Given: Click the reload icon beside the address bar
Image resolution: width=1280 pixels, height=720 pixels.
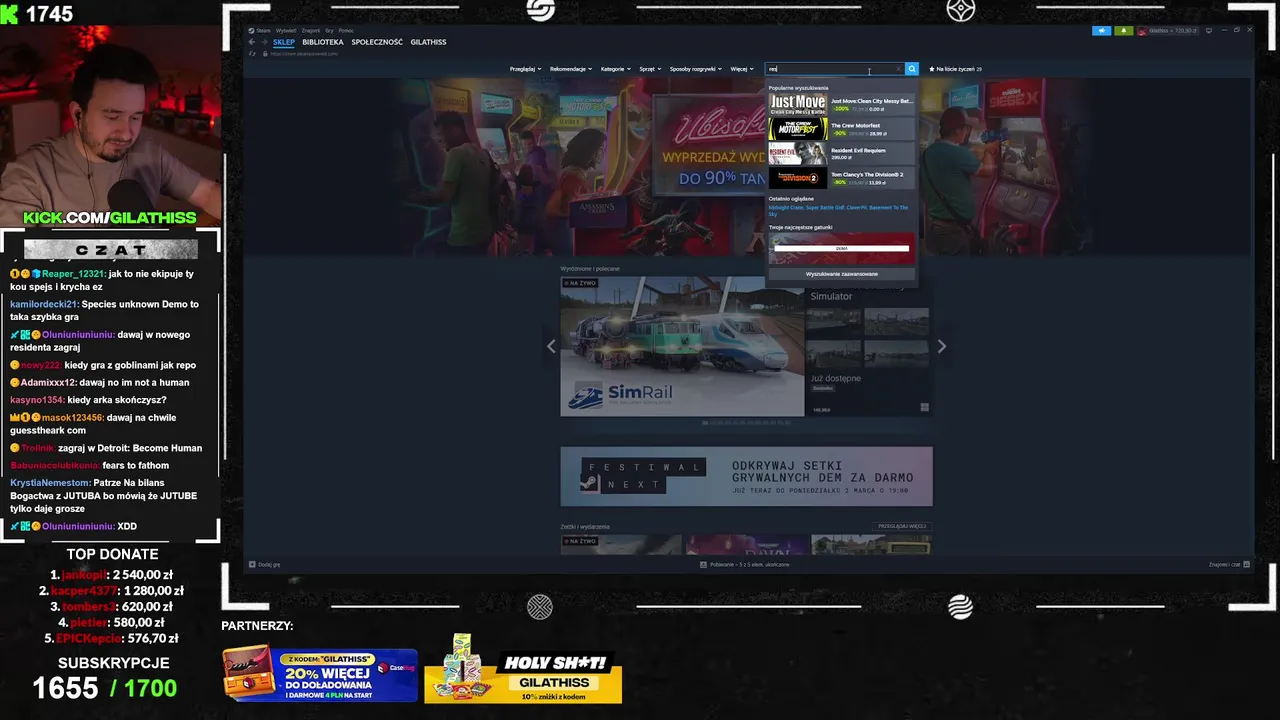Looking at the screenshot, I should pos(252,53).
